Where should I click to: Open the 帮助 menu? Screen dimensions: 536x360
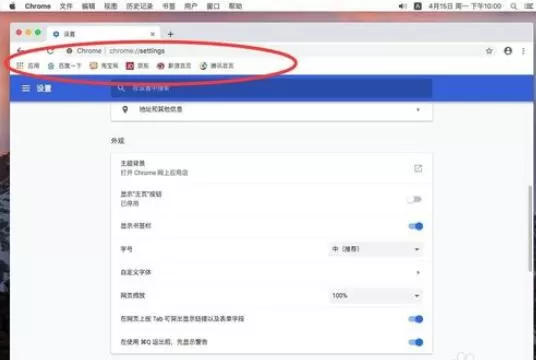click(x=236, y=6)
